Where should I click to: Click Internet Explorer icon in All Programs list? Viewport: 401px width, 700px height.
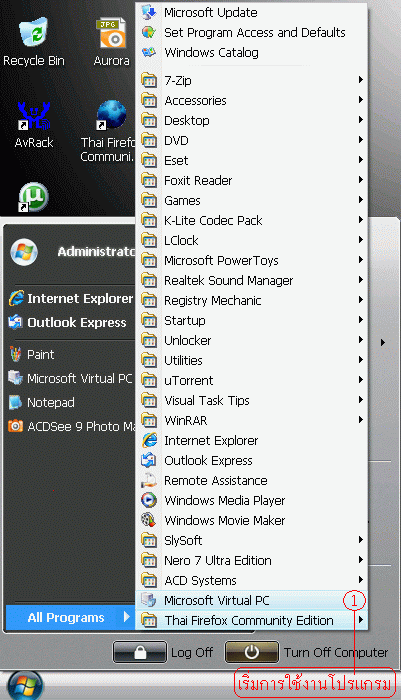(x=149, y=440)
